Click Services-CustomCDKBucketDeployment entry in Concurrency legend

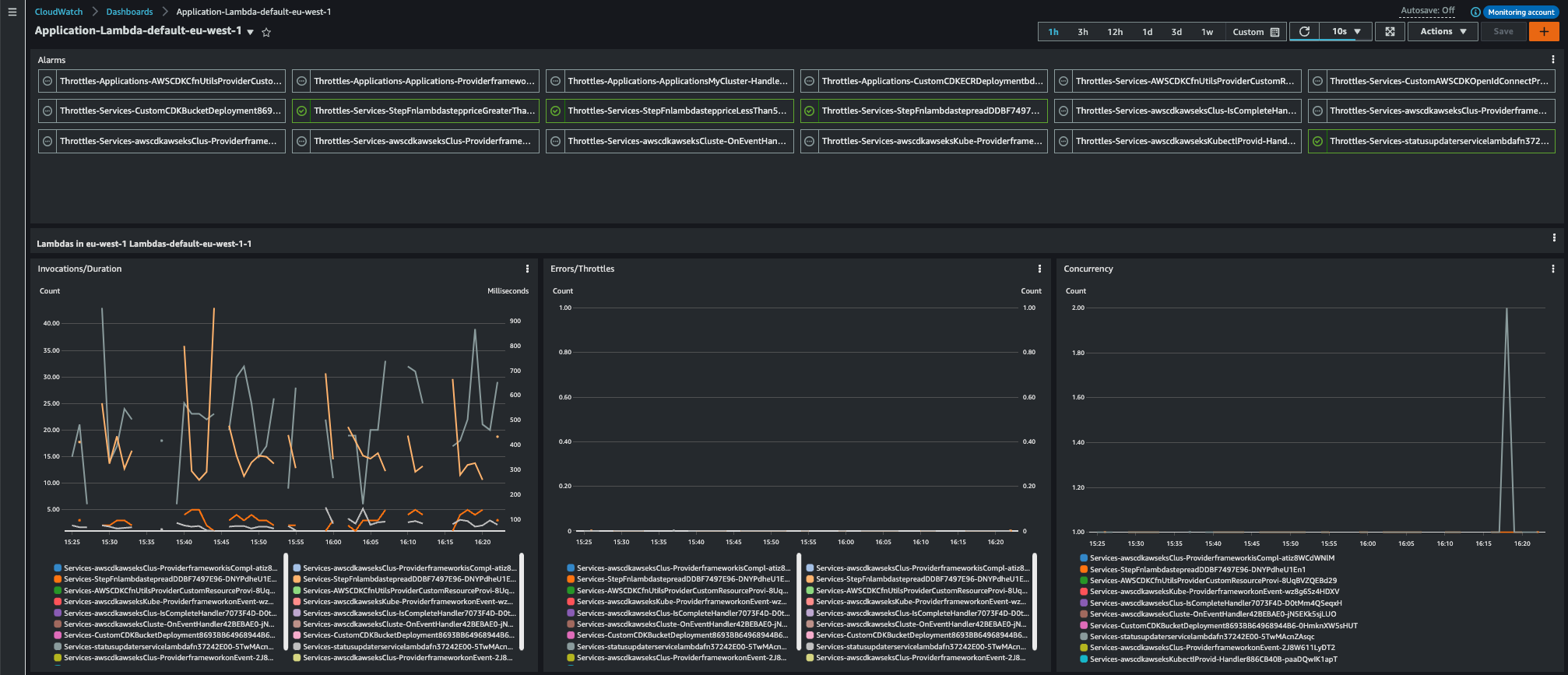[x=1223, y=626]
